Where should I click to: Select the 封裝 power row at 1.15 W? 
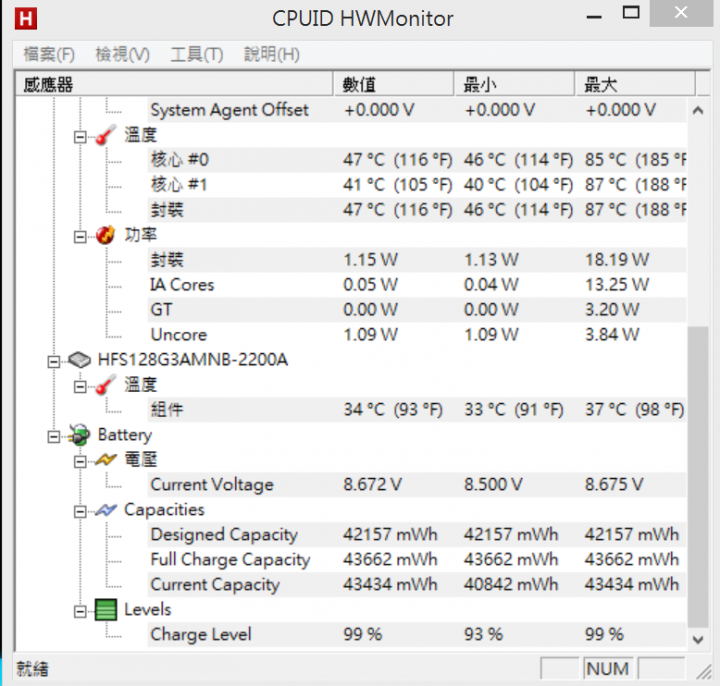(417, 260)
